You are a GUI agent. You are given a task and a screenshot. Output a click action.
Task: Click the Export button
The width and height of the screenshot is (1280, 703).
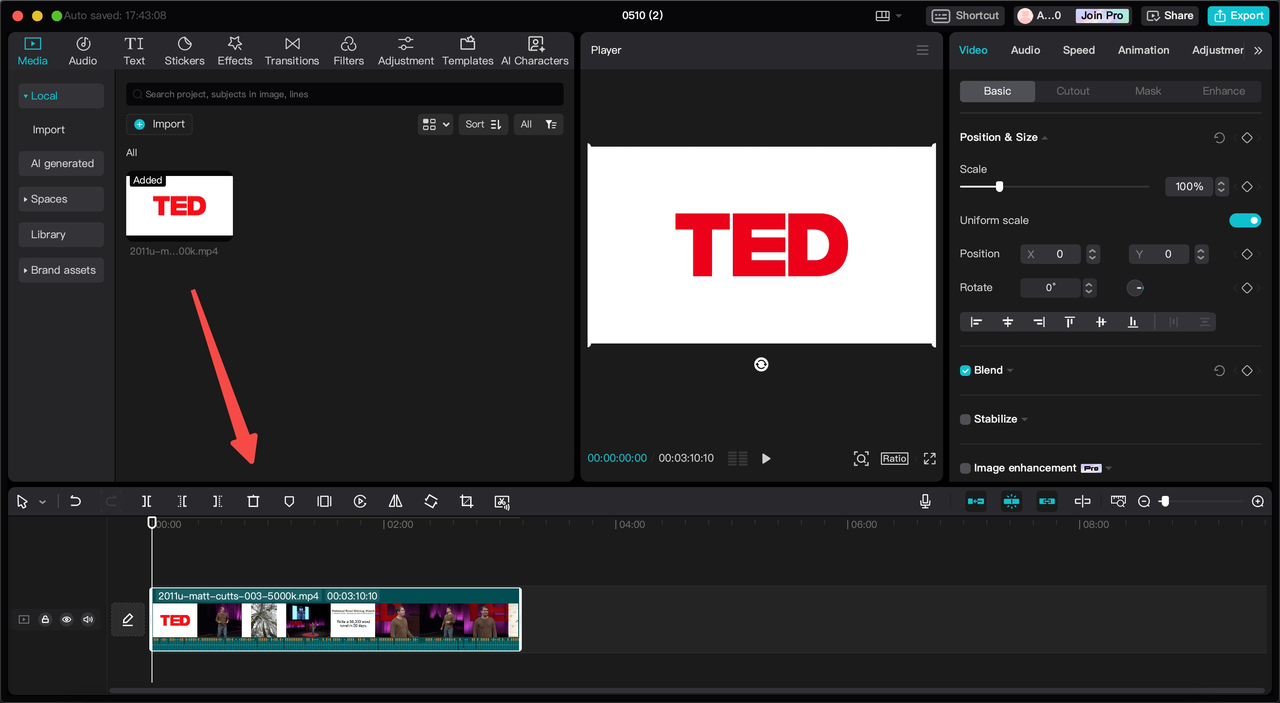(1238, 15)
